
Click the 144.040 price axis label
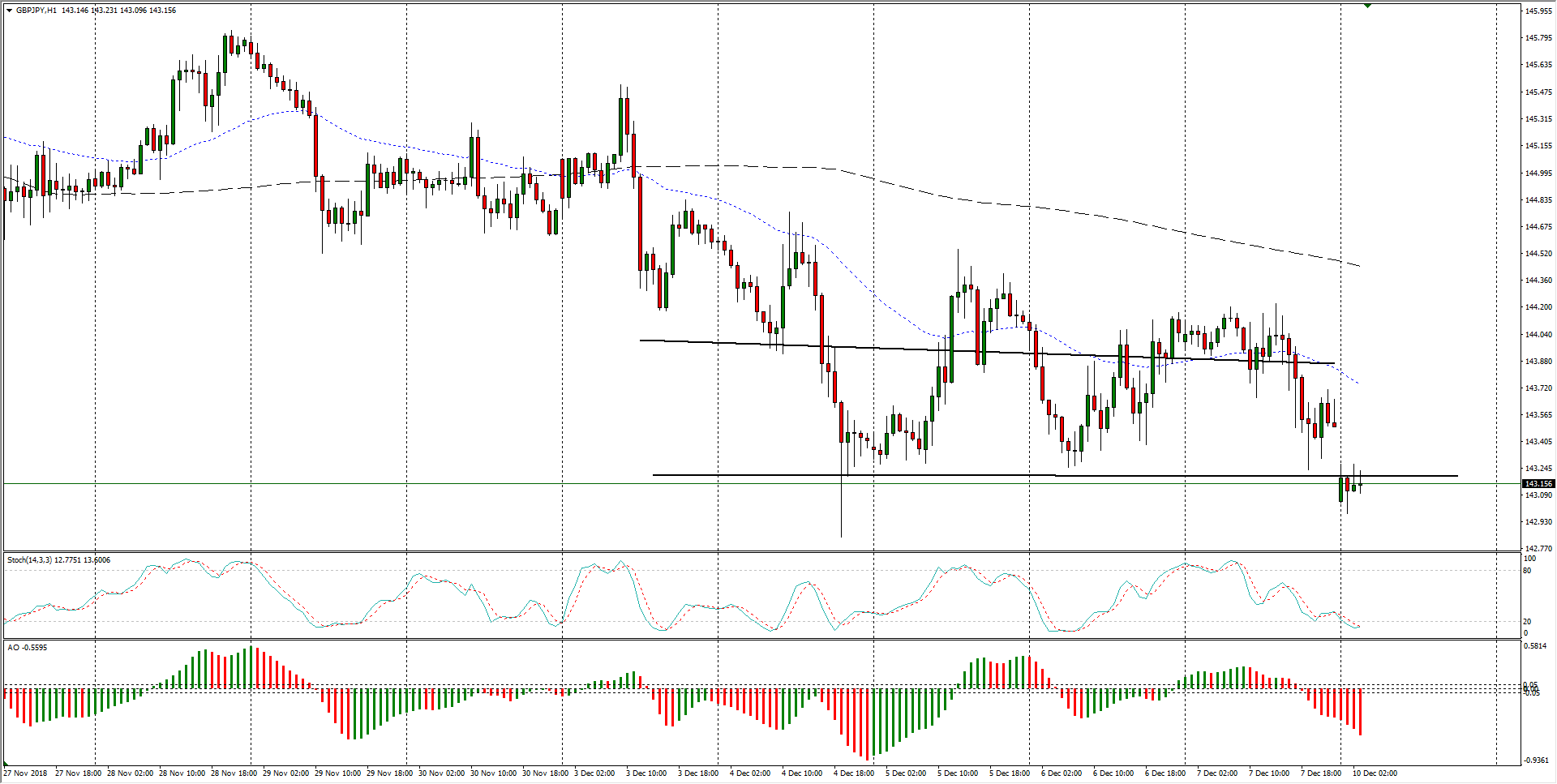[x=1538, y=334]
